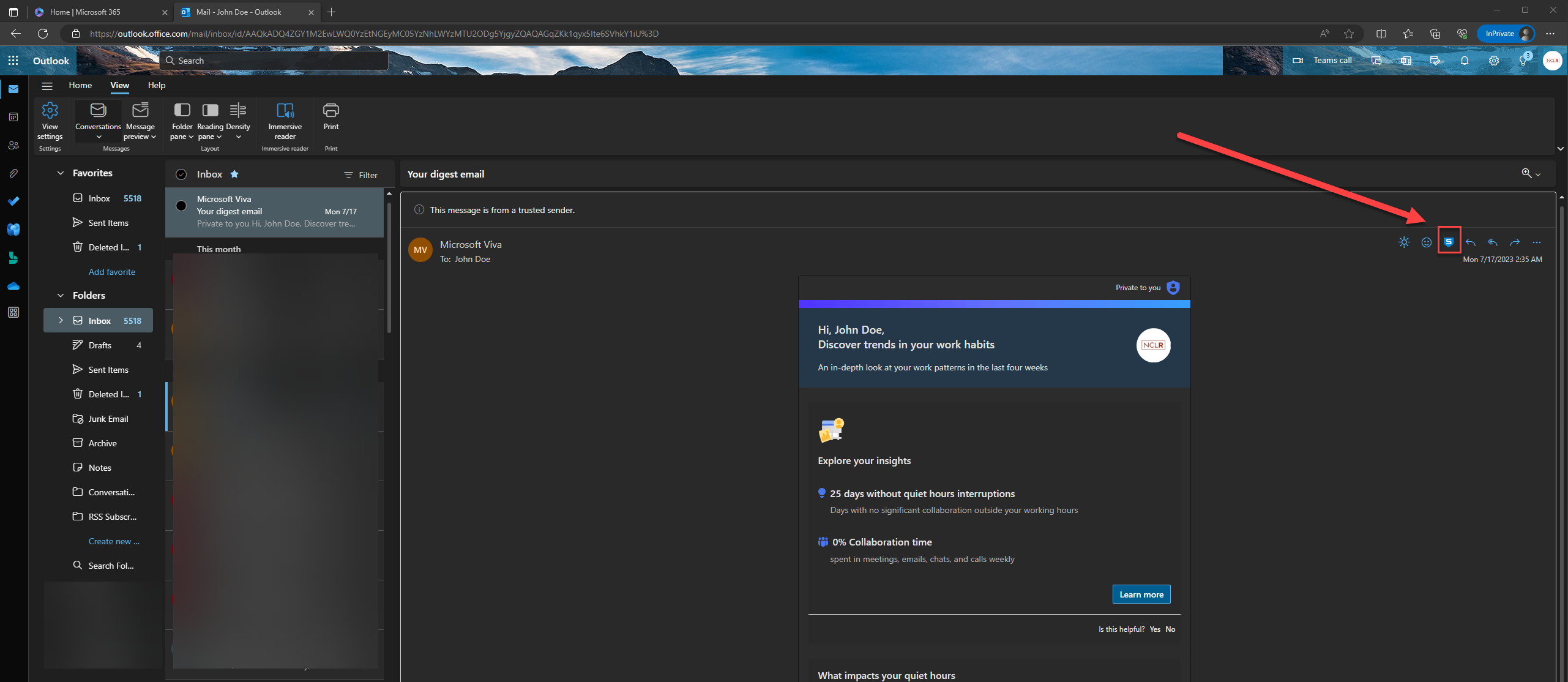The height and width of the screenshot is (682, 1568).
Task: Open Search Folders item
Action: click(x=98, y=566)
